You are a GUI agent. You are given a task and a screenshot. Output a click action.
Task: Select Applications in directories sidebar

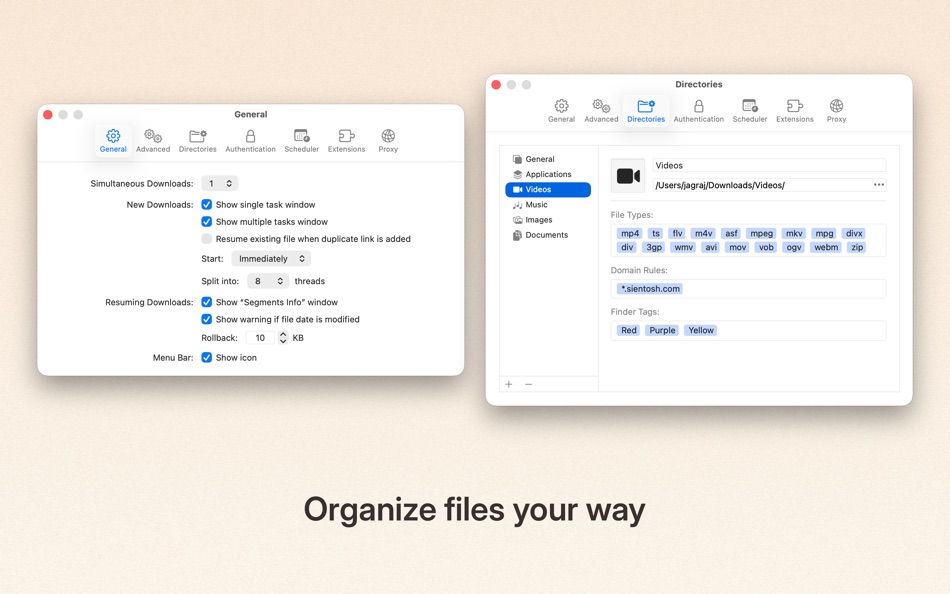(x=548, y=174)
